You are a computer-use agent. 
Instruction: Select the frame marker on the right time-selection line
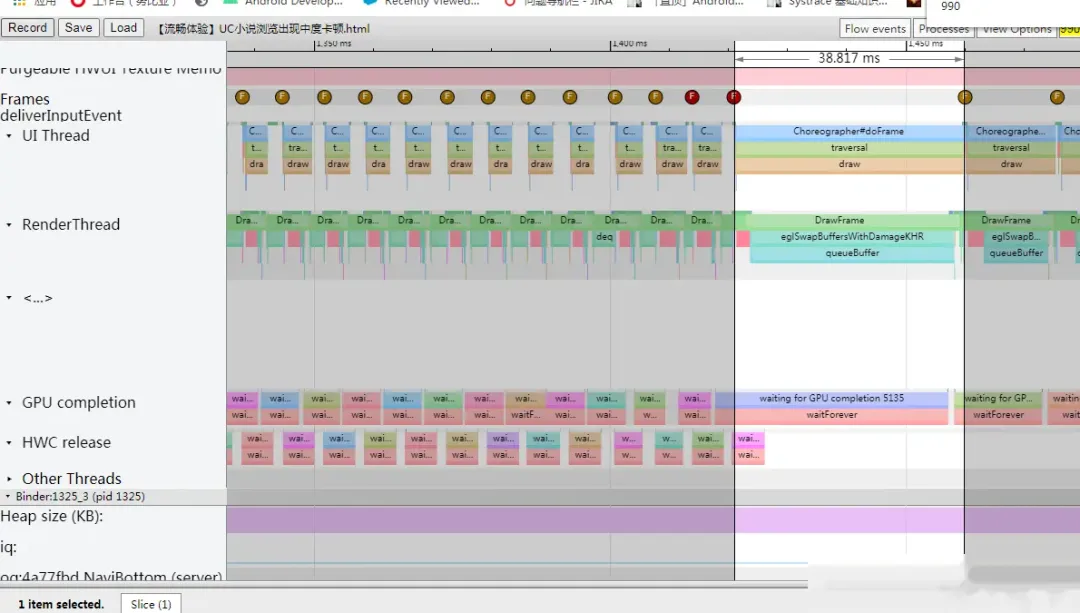coord(965,97)
